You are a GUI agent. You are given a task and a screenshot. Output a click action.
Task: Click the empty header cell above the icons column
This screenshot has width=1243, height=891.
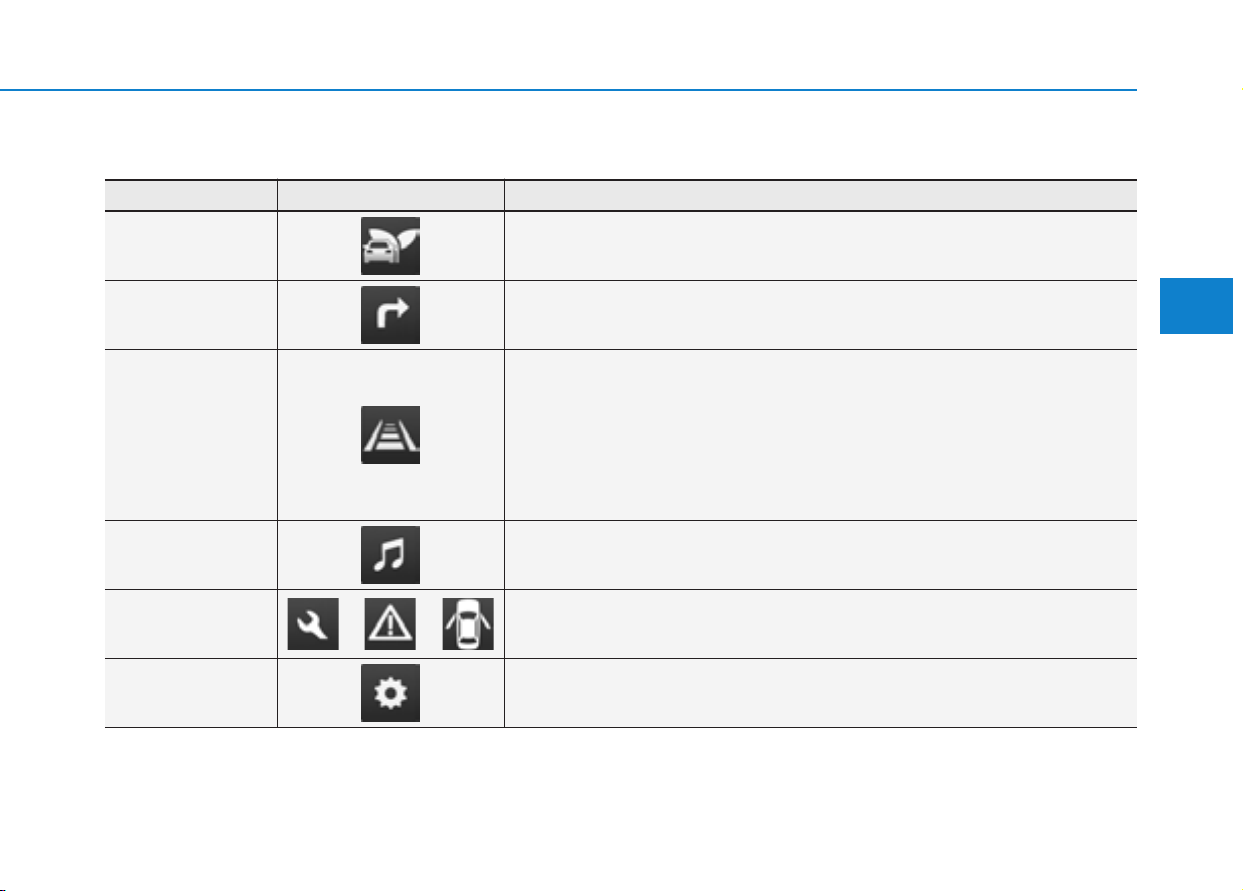click(390, 196)
